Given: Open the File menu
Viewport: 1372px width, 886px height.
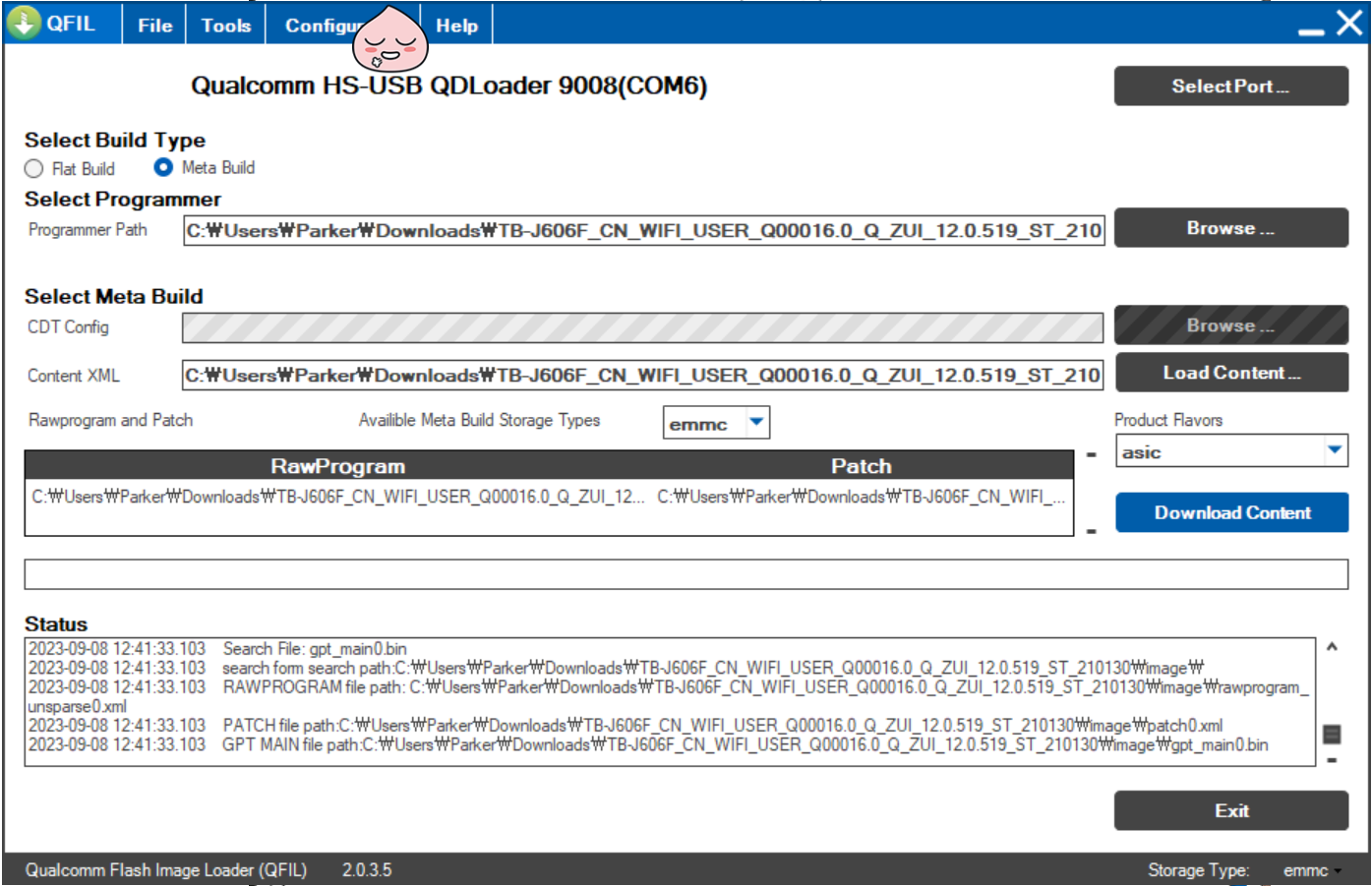Looking at the screenshot, I should pos(154,26).
